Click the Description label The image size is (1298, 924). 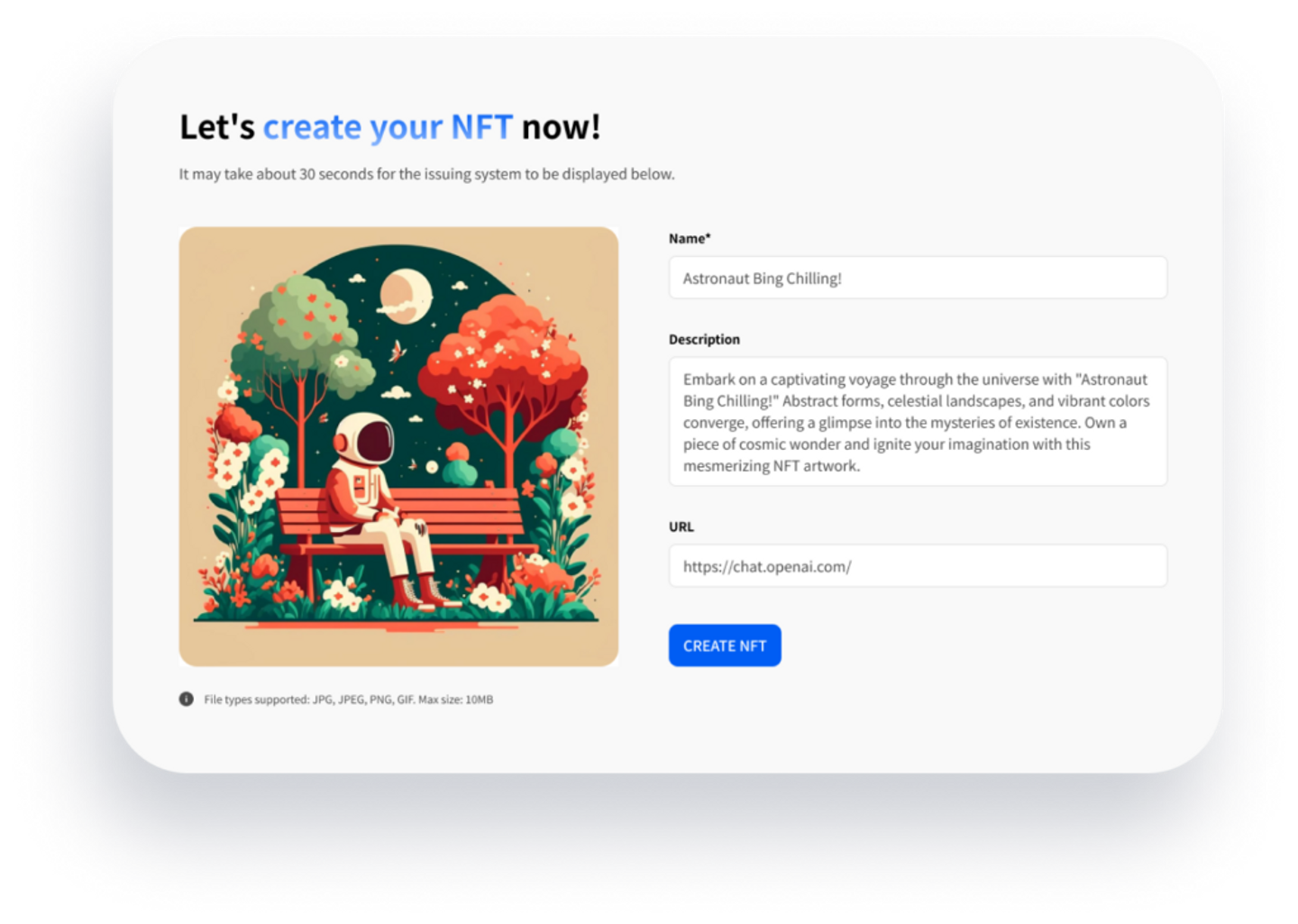click(704, 339)
